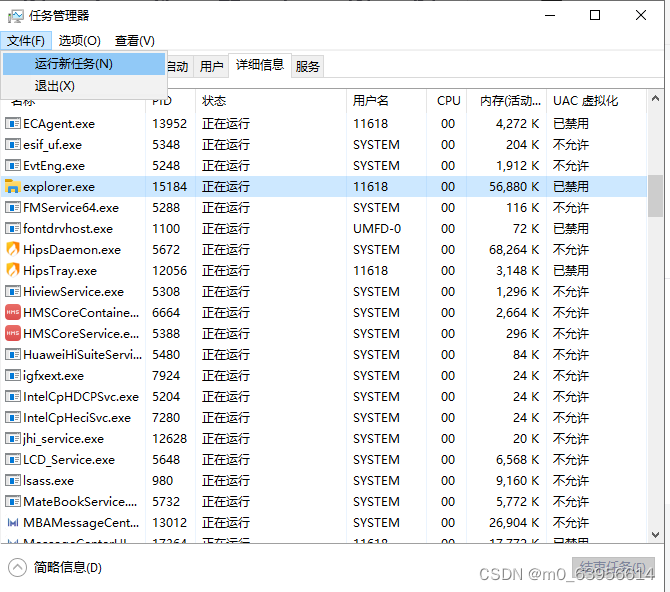The image size is (670, 592).
Task: Select the fontdrvhost.exe process name
Action: 68,229
